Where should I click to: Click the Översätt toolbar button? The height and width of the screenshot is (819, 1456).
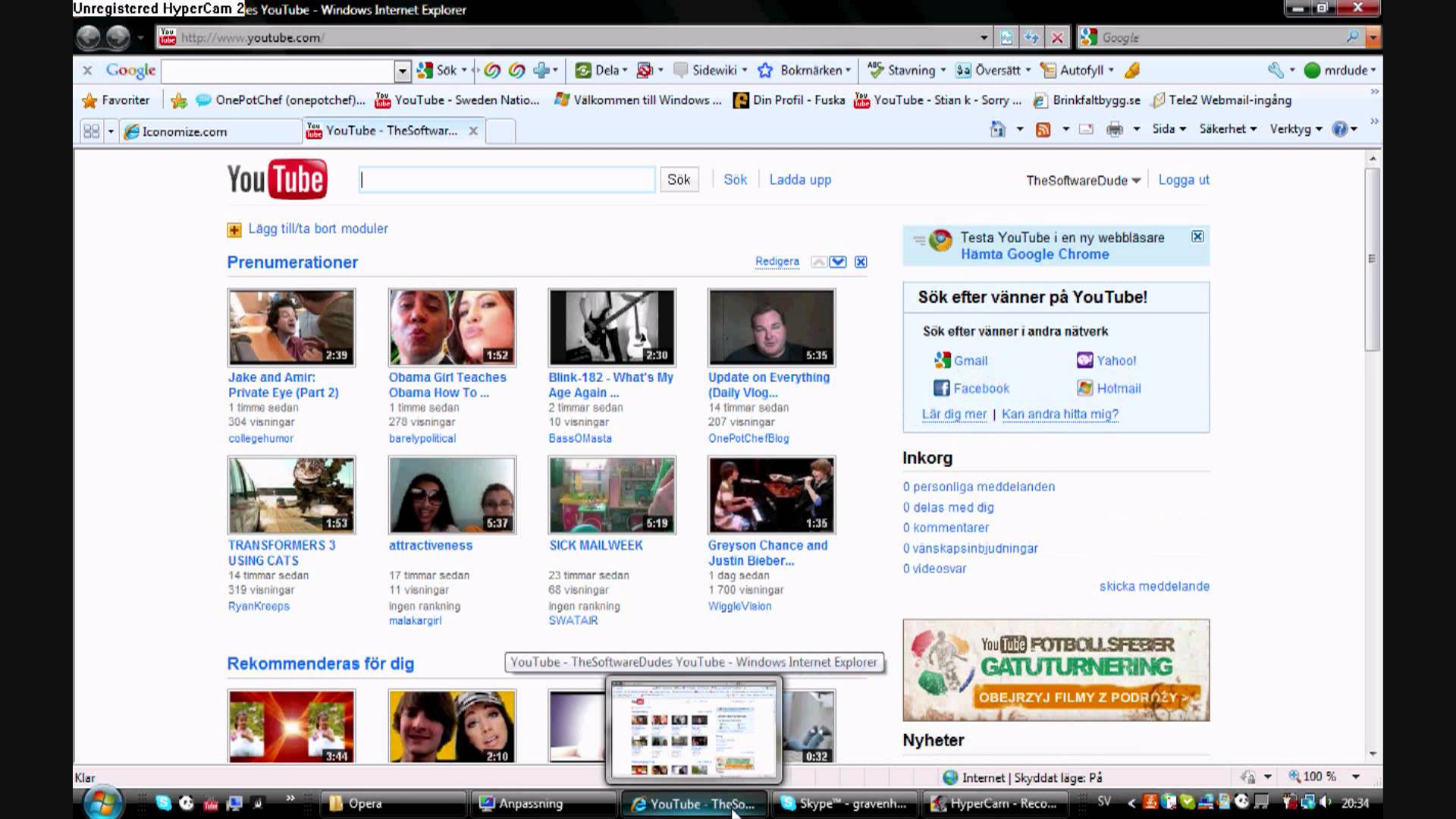click(x=993, y=71)
